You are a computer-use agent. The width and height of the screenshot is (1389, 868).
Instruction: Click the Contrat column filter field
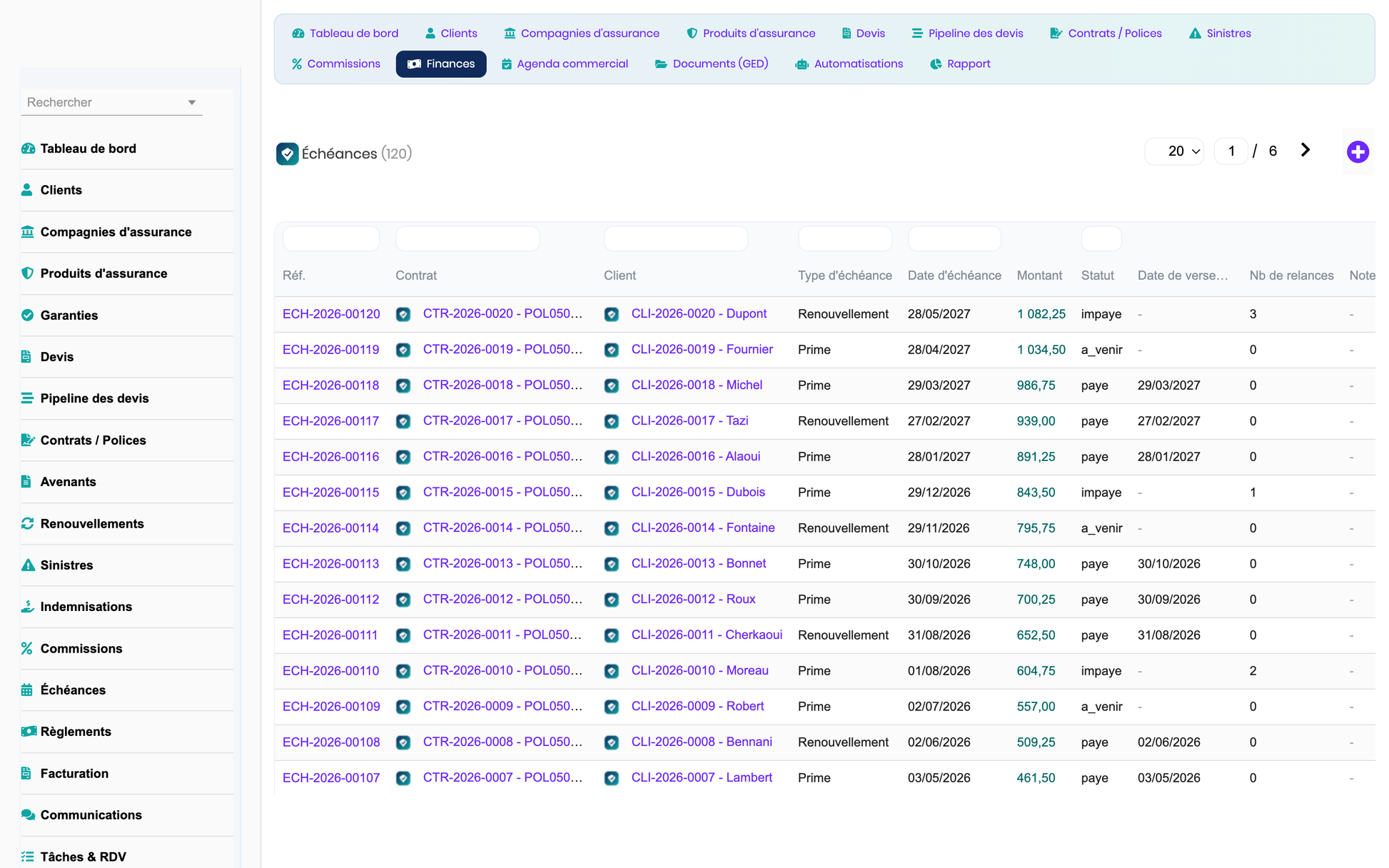pos(468,238)
